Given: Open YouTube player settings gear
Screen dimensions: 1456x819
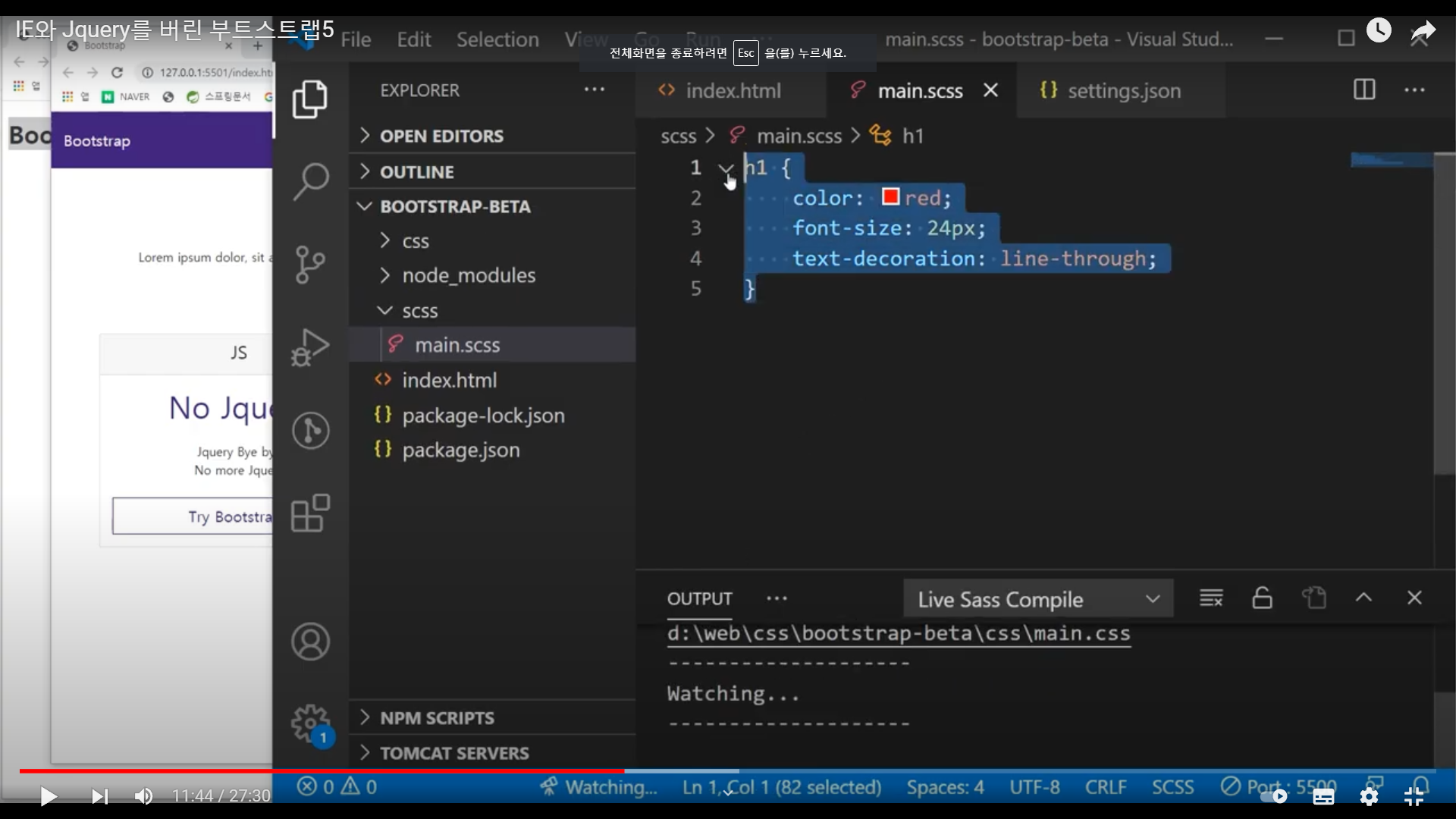Looking at the screenshot, I should 1369,796.
